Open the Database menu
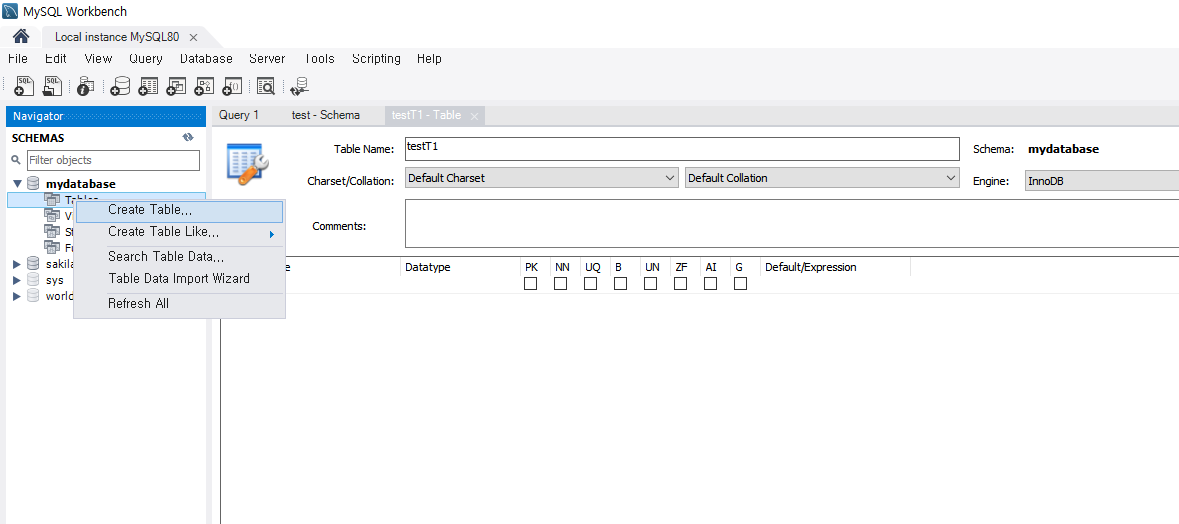Image resolution: width=1179 pixels, height=524 pixels. click(x=206, y=59)
